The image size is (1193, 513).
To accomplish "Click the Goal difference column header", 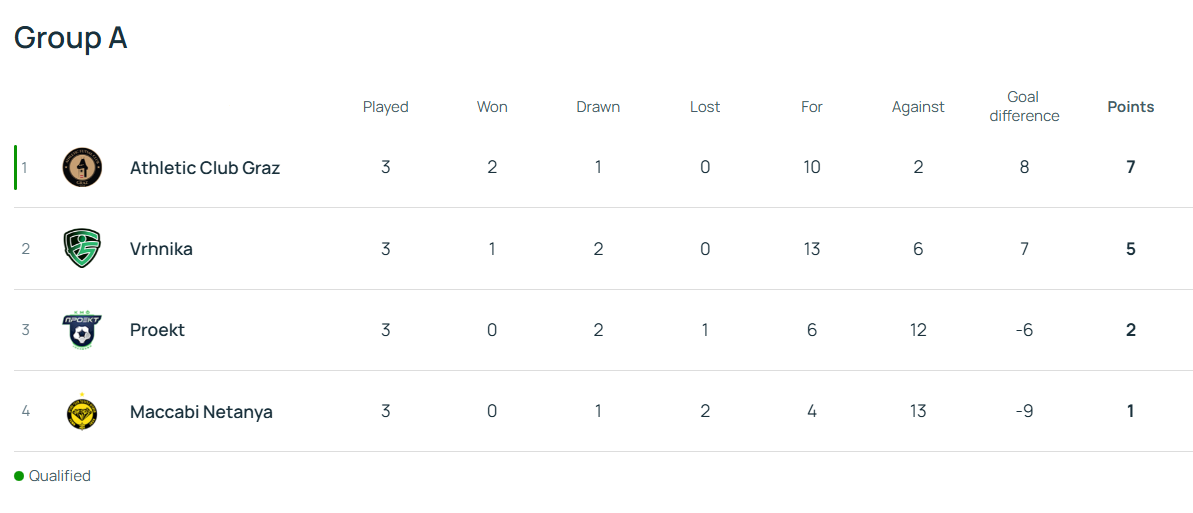I will pos(1024,107).
